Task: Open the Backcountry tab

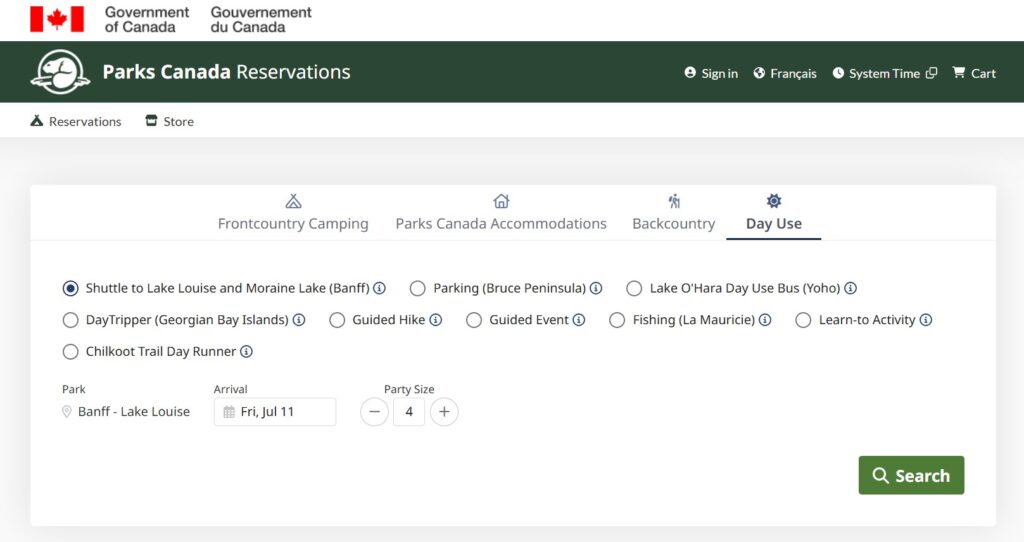Action: (x=674, y=213)
